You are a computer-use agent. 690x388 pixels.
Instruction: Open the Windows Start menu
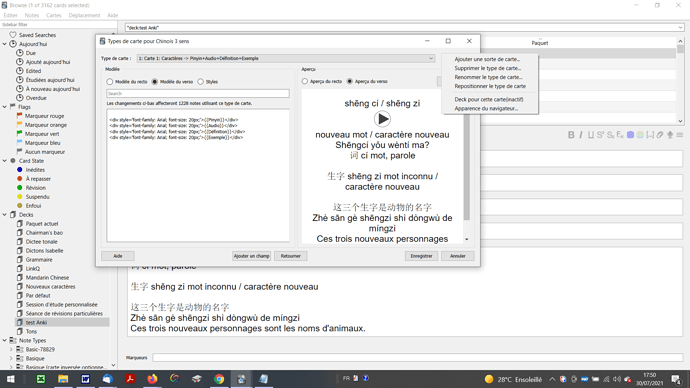[11, 379]
